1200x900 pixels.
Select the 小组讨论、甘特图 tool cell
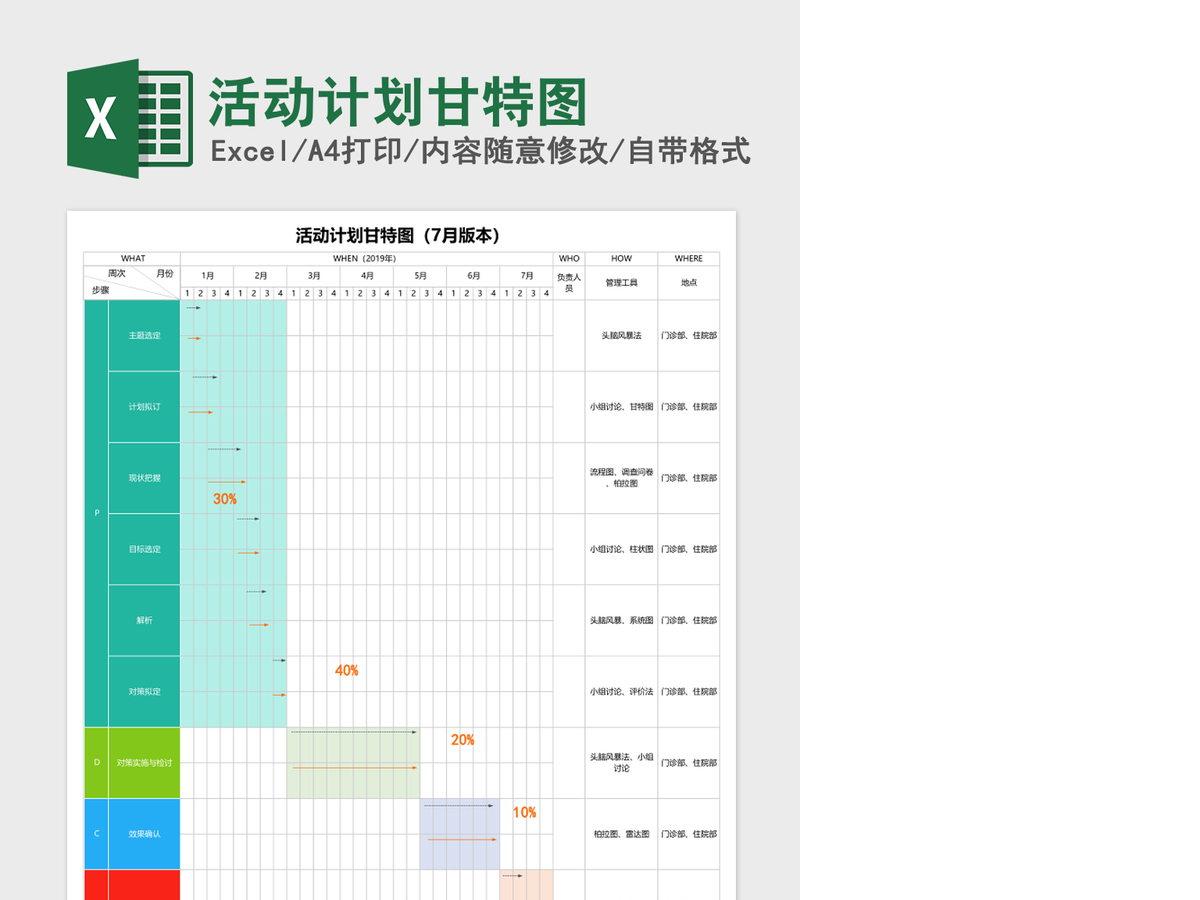click(622, 407)
